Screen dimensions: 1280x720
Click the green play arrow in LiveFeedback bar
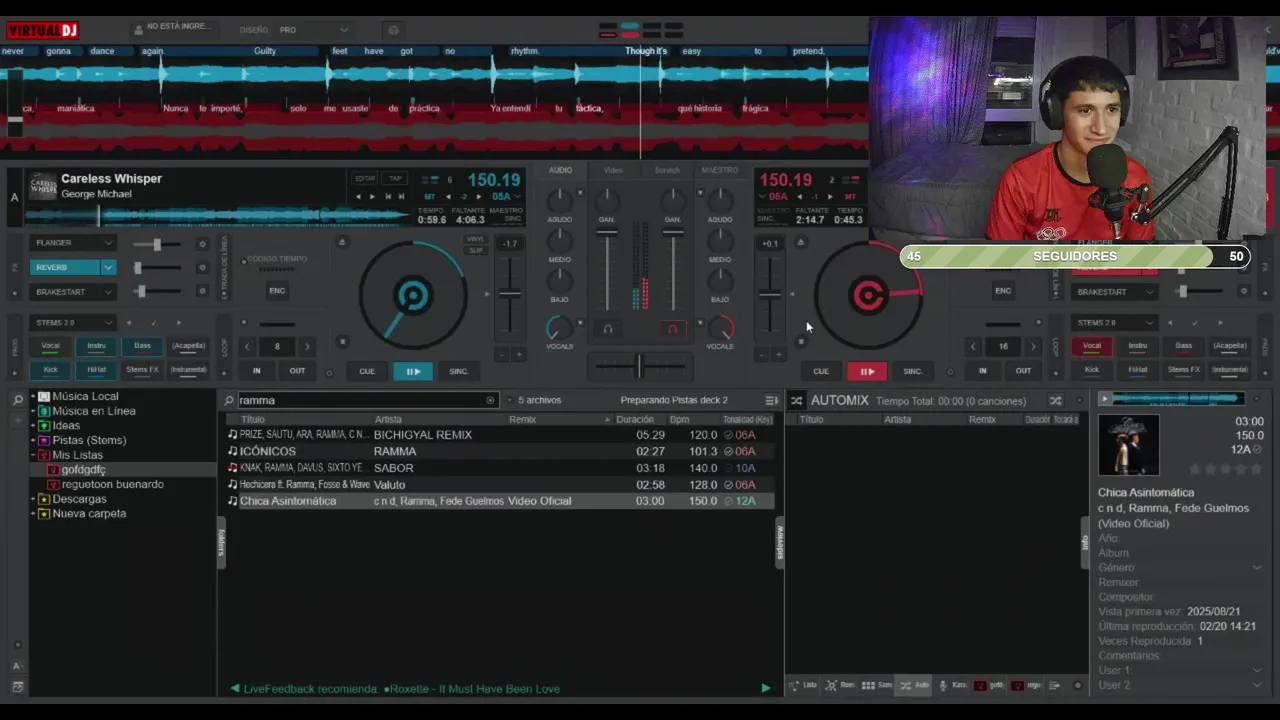point(766,688)
